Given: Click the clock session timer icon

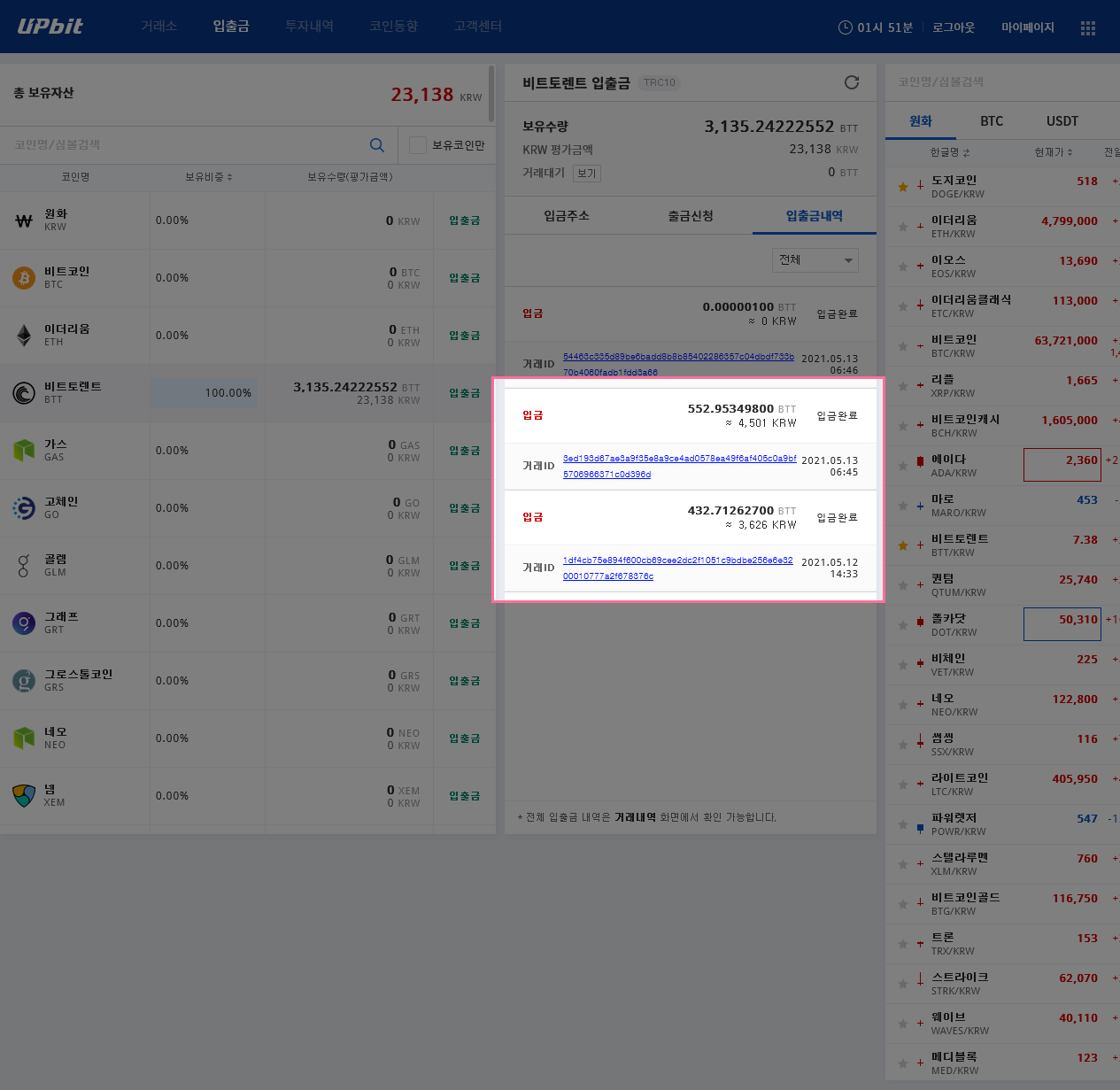Looking at the screenshot, I should [845, 27].
